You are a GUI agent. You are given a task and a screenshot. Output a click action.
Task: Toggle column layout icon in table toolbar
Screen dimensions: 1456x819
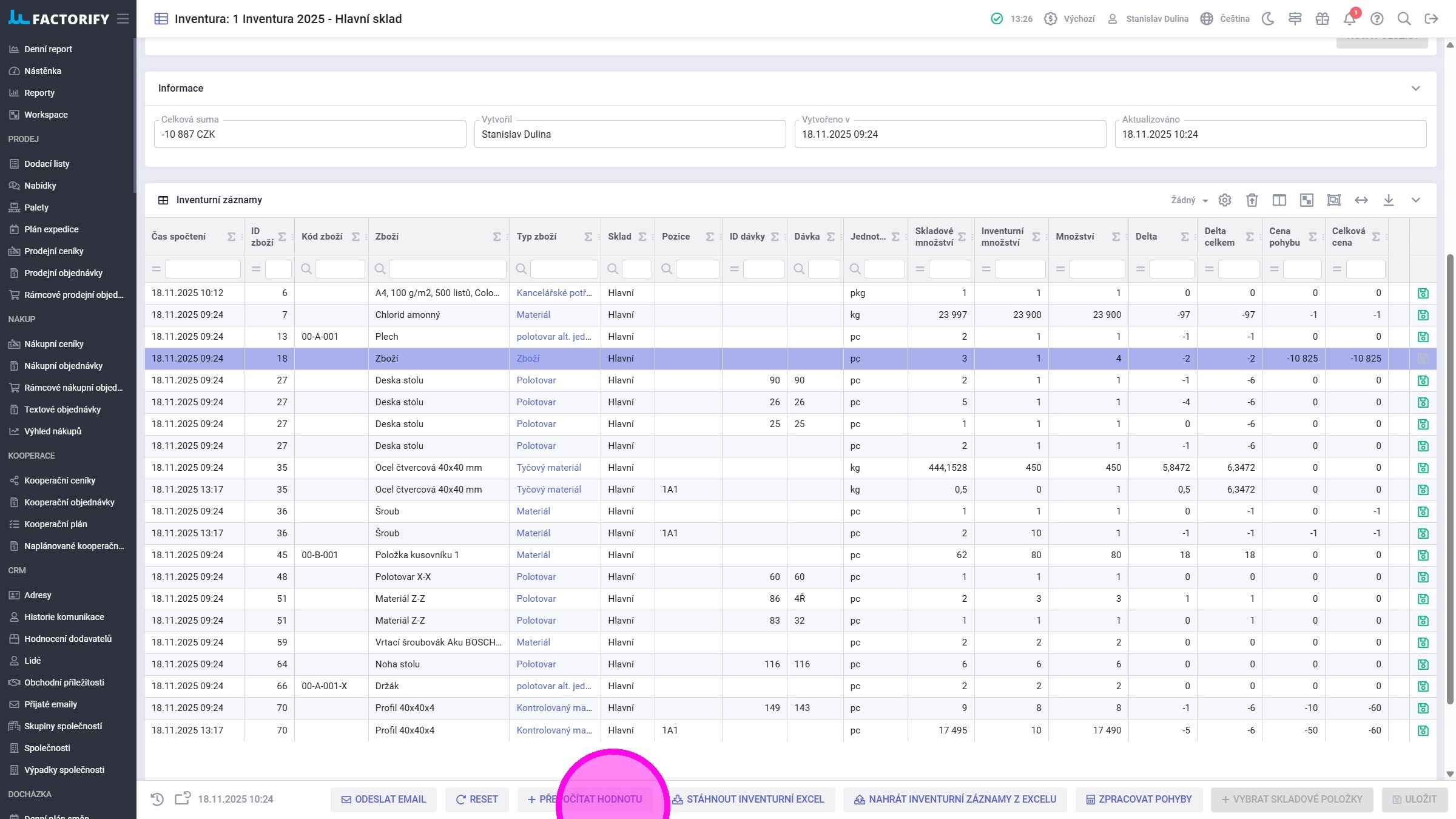pyautogui.click(x=1279, y=200)
